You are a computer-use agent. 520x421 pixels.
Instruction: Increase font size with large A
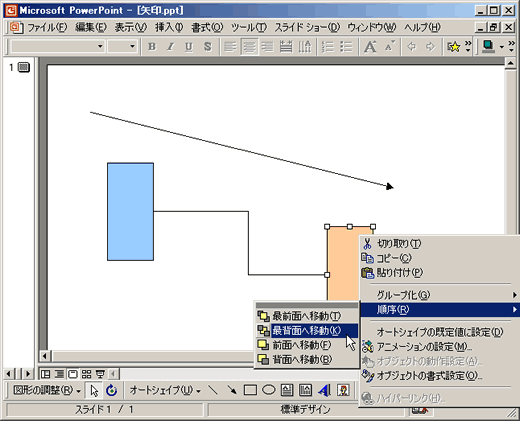point(370,46)
